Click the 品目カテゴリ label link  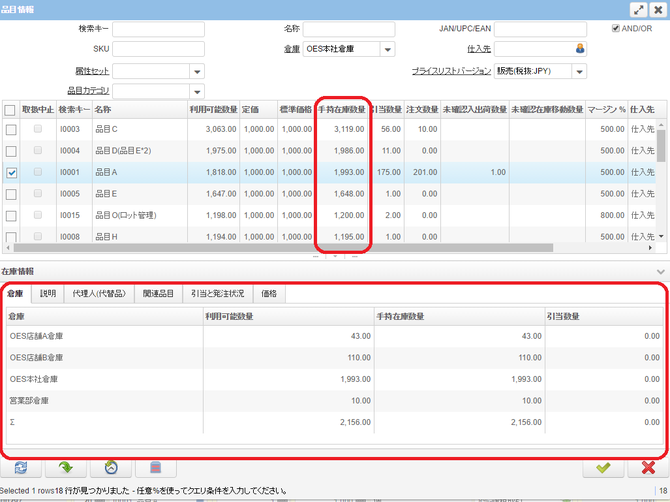pyautogui.click(x=88, y=91)
